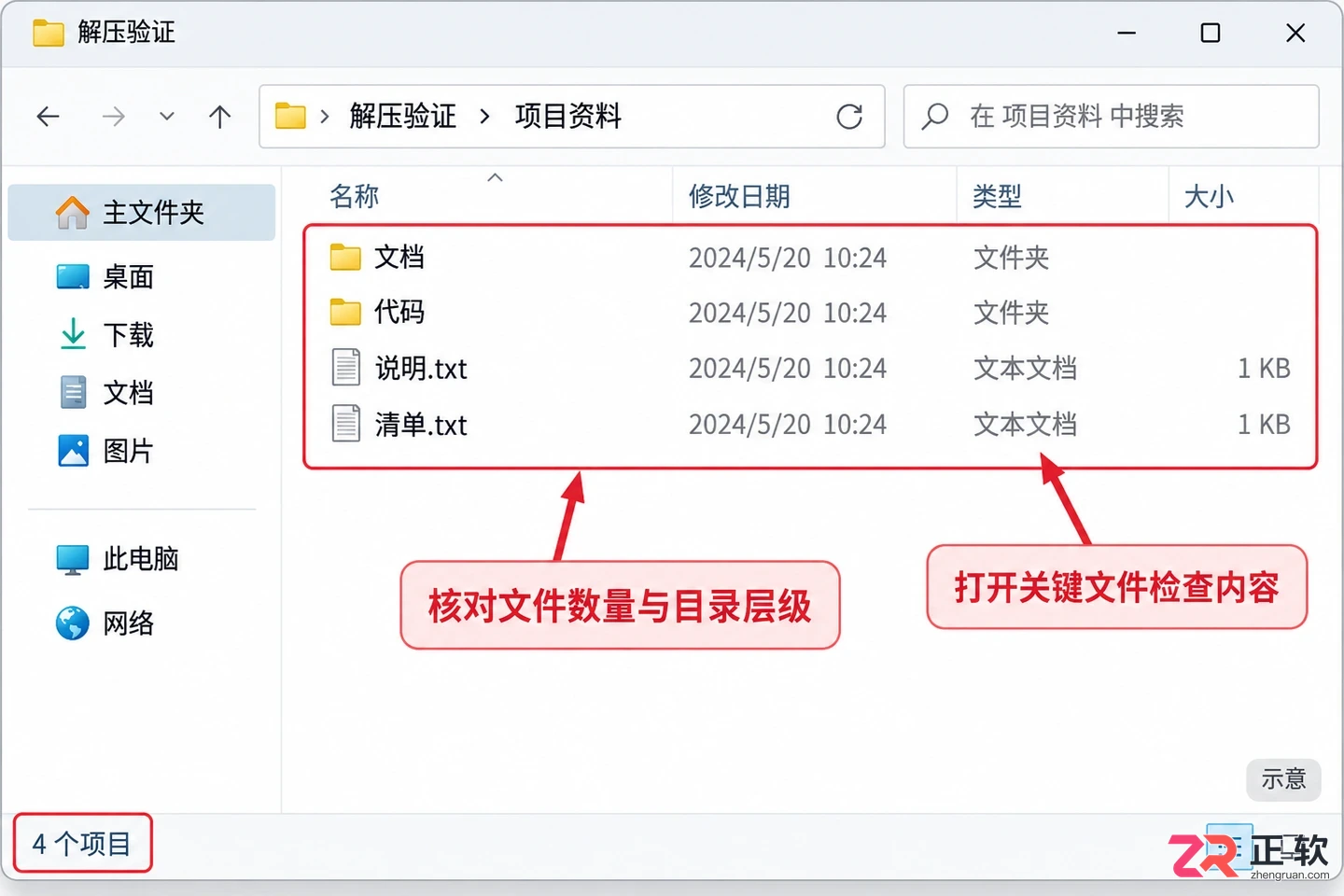Click the 项目资料 breadcrumb segment
This screenshot has height=896, width=1344.
point(568,117)
